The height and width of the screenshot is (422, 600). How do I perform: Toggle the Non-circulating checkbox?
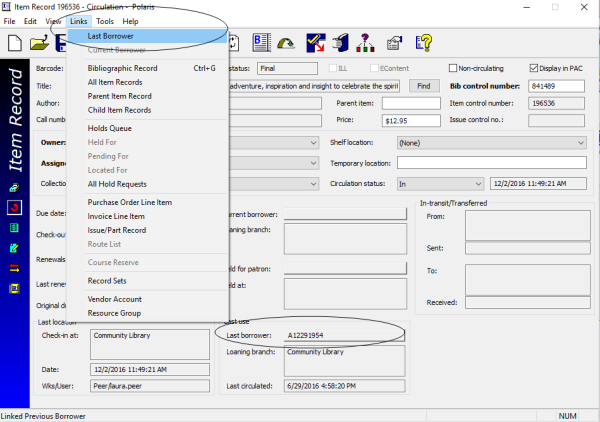pyautogui.click(x=453, y=68)
